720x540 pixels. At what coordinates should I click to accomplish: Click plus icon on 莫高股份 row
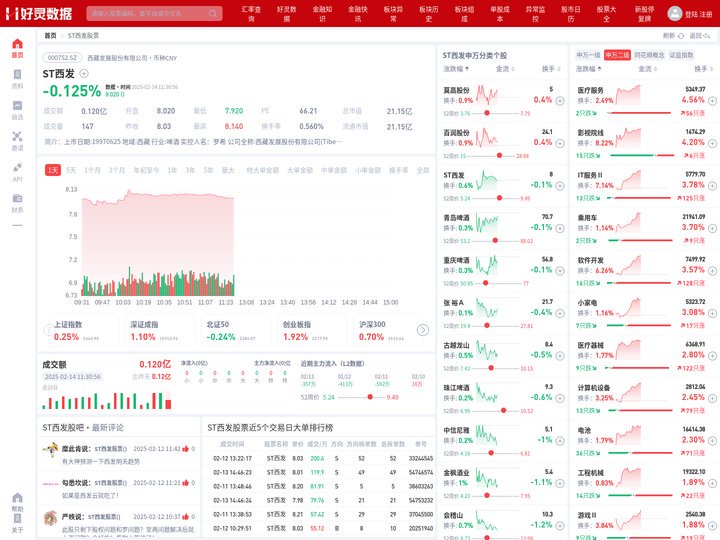(x=560, y=101)
